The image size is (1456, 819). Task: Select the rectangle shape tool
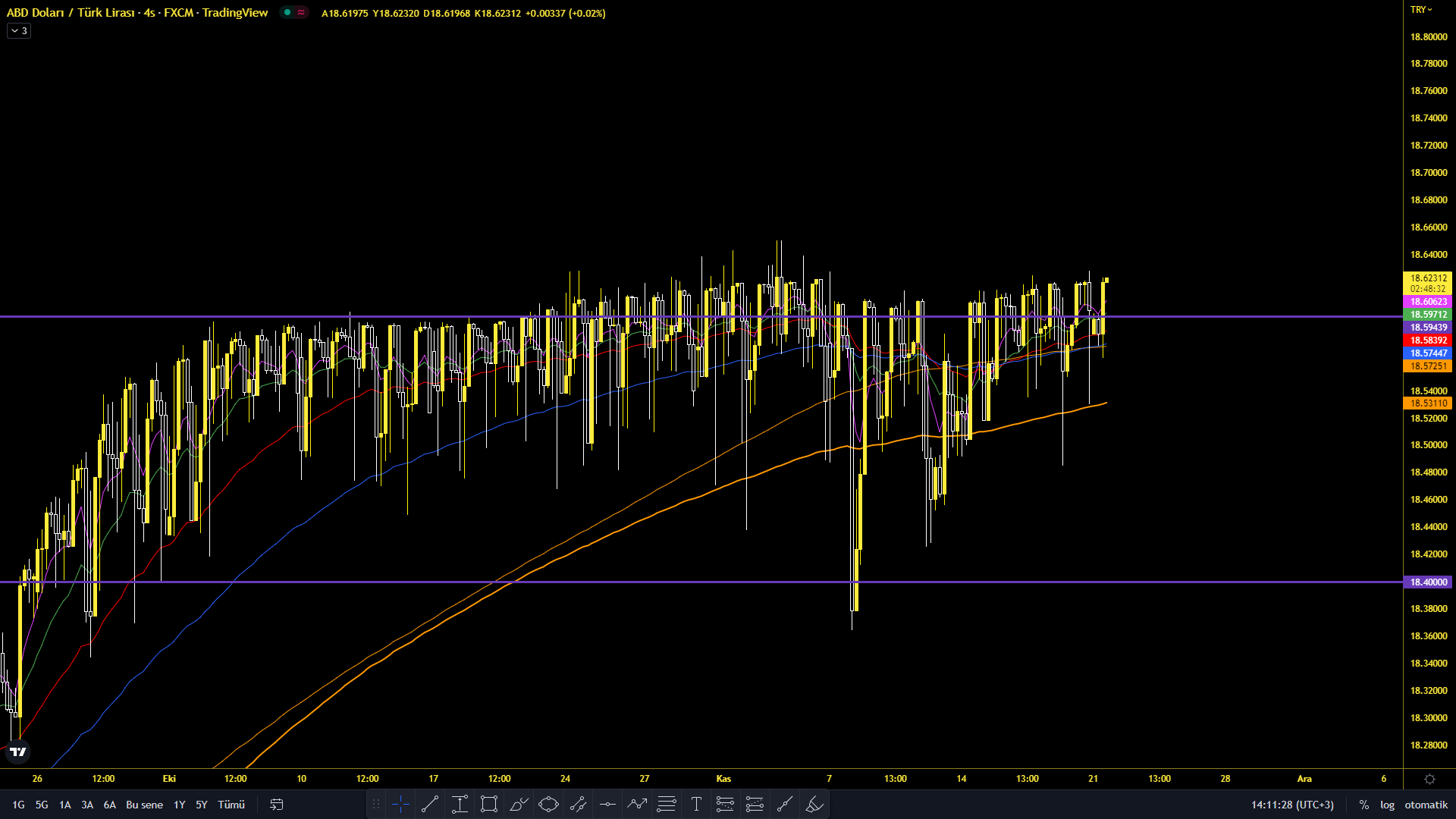(489, 805)
